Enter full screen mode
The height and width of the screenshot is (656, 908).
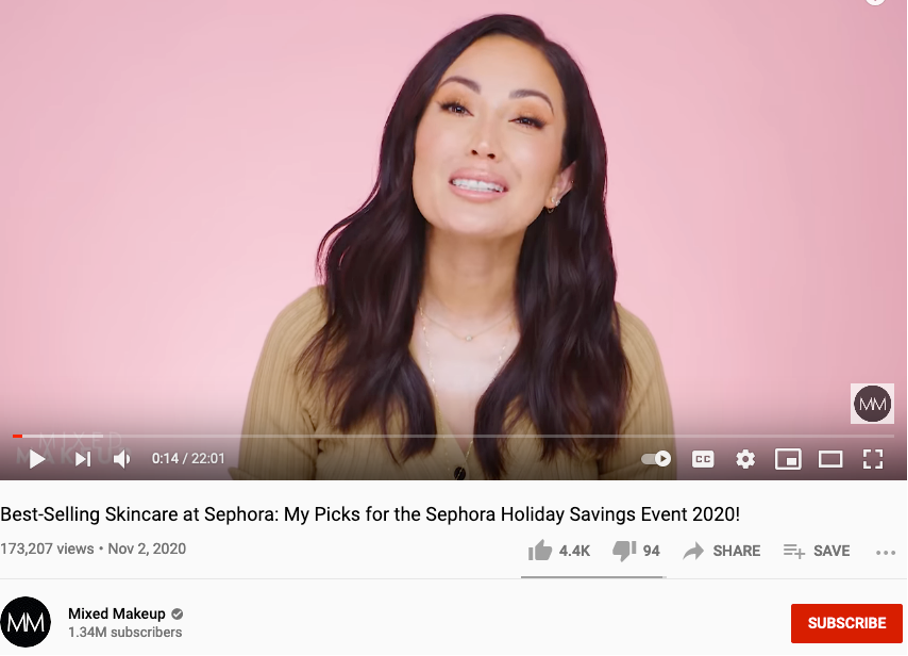click(x=873, y=459)
